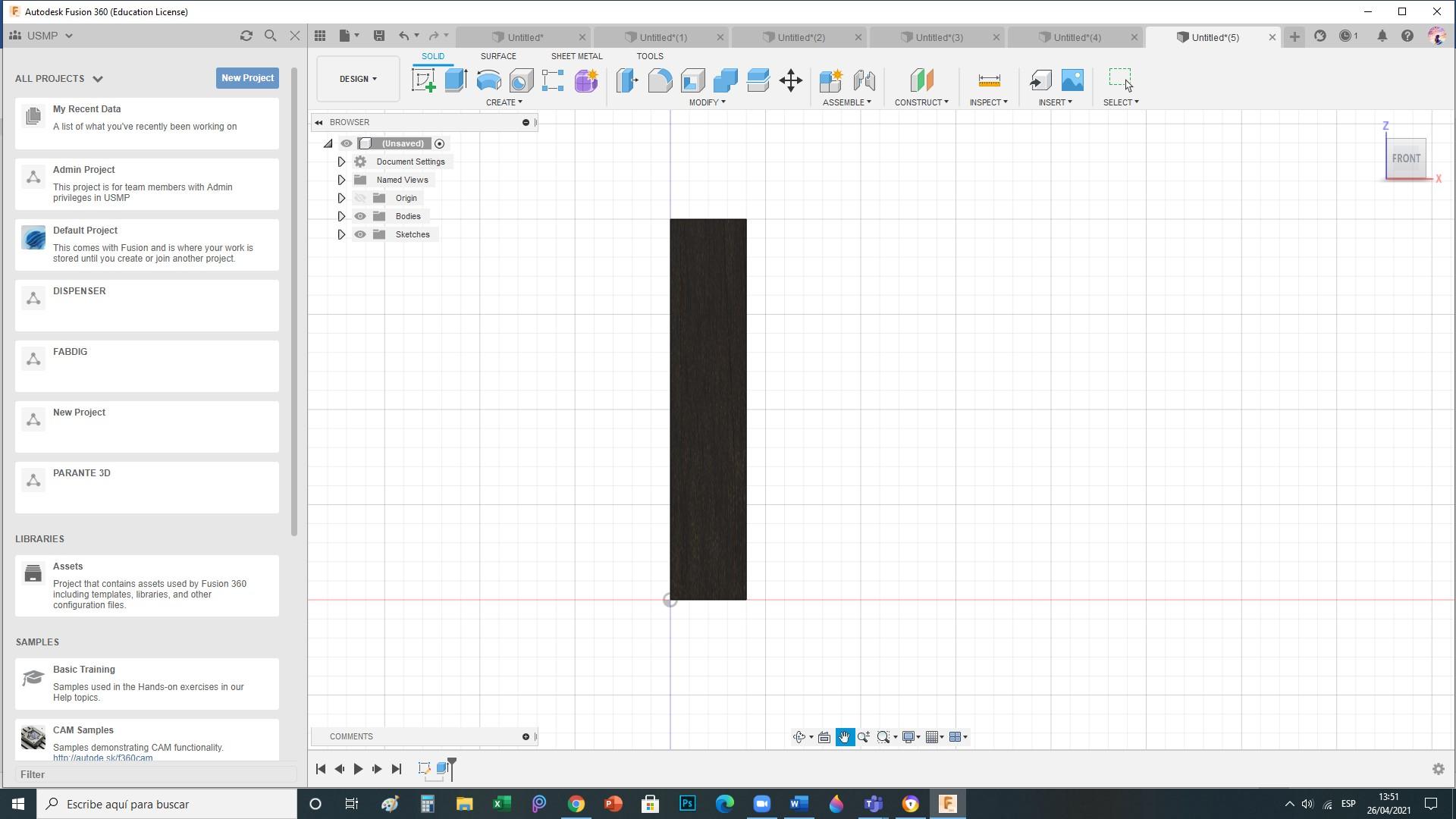Choose the Hole tool icon
The image size is (1456, 819).
pos(521,80)
